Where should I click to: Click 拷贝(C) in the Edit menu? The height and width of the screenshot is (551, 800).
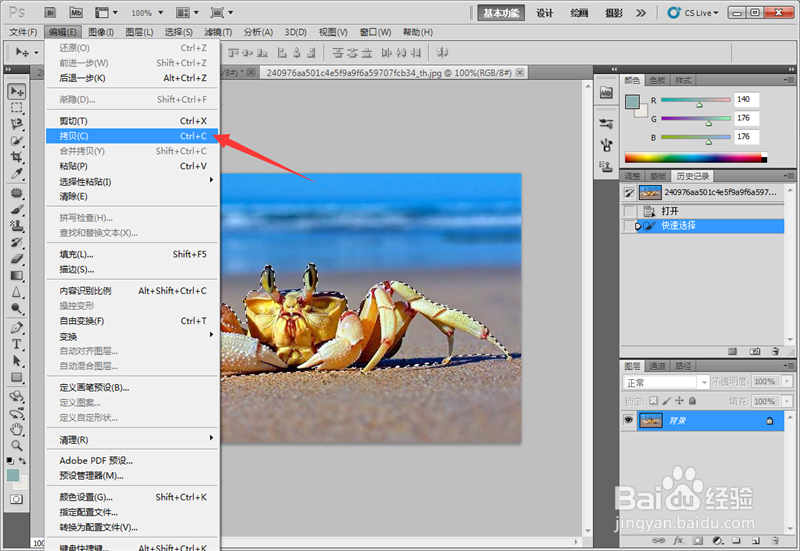click(x=132, y=136)
